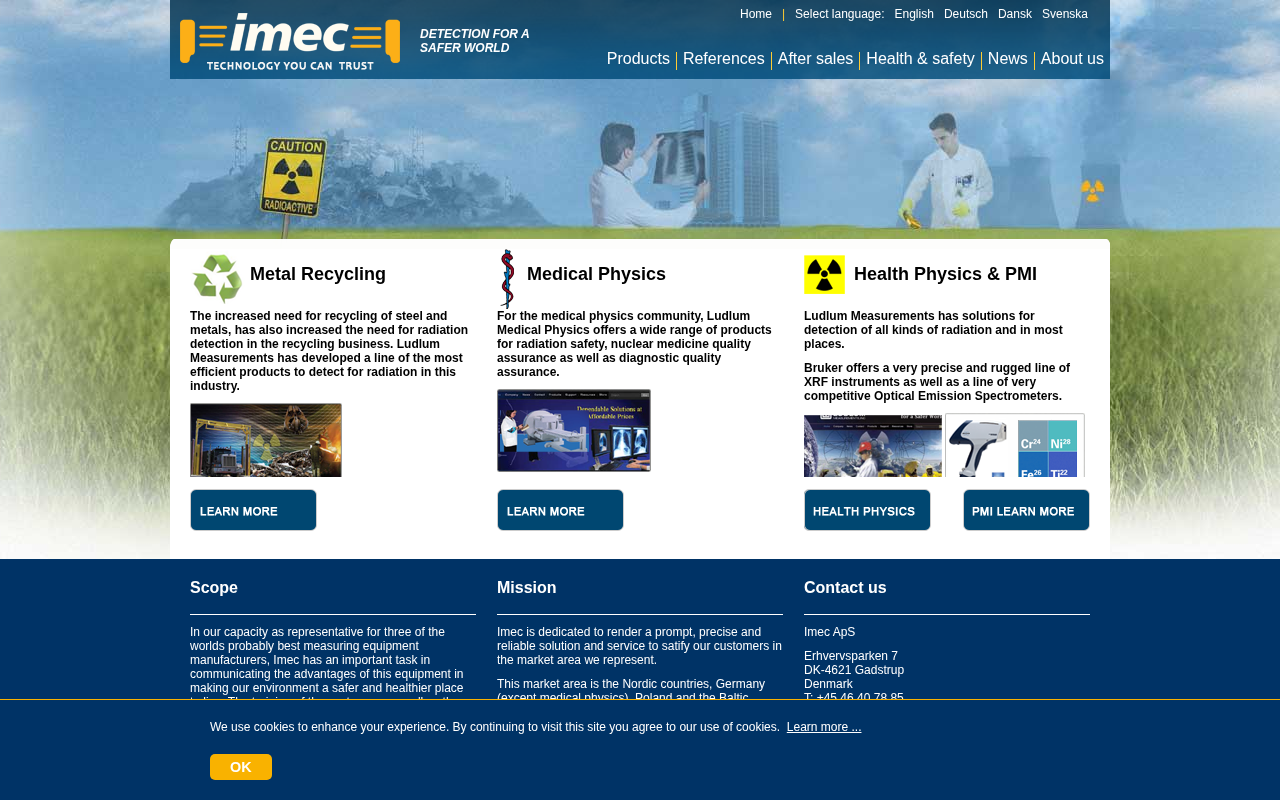The height and width of the screenshot is (800, 1280).
Task: Open the News menu
Action: click(1008, 59)
